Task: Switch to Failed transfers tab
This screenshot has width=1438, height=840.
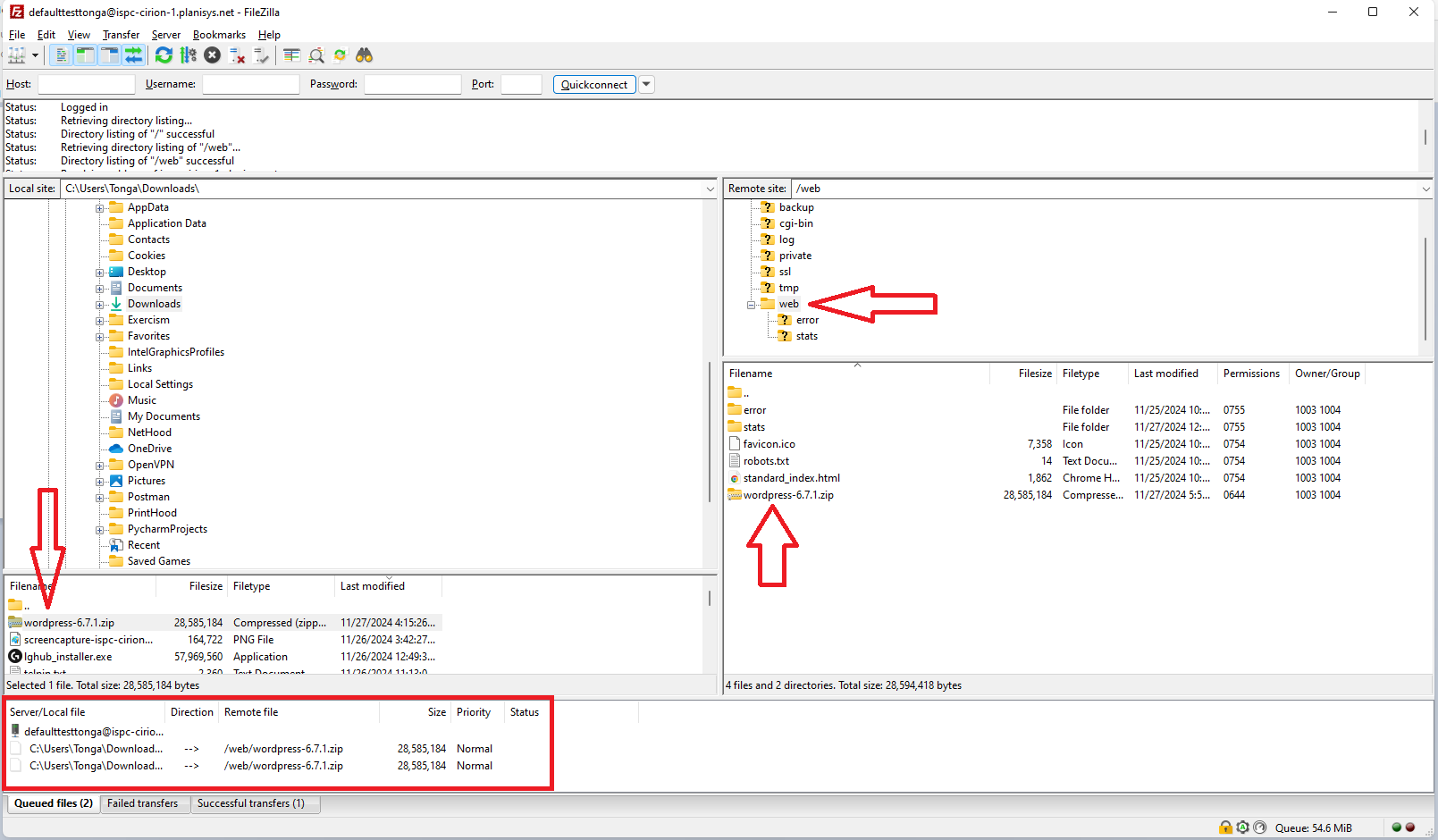Action: pos(143,803)
